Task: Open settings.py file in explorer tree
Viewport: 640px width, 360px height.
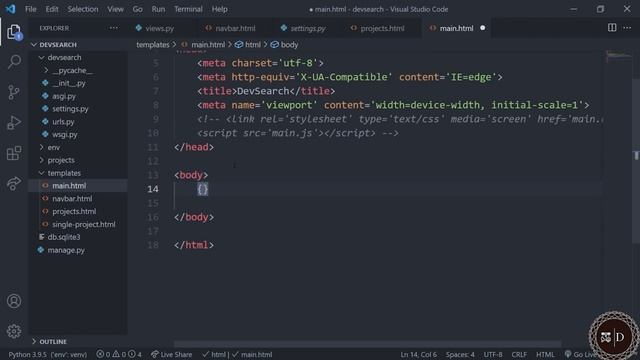Action: (x=70, y=109)
